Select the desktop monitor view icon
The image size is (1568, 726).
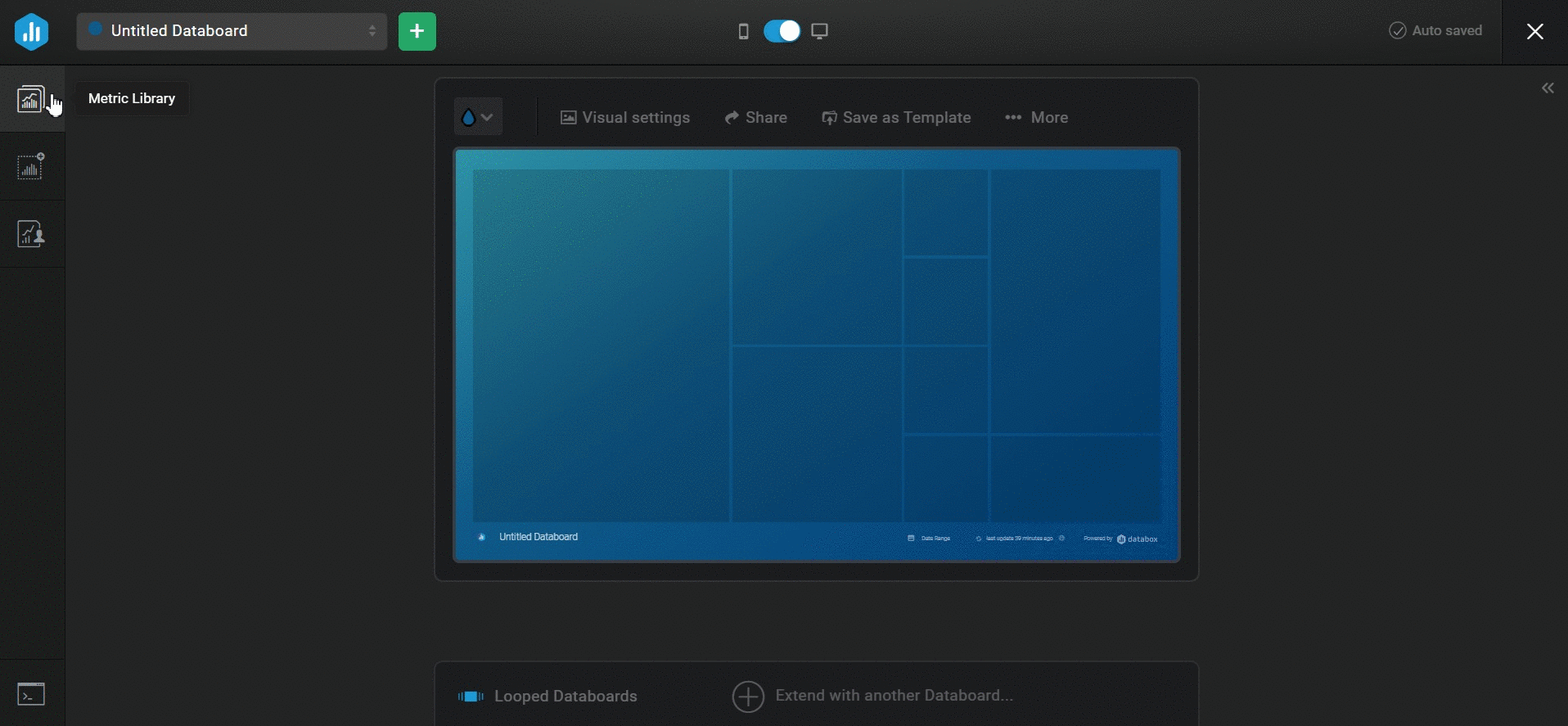pyautogui.click(x=820, y=31)
